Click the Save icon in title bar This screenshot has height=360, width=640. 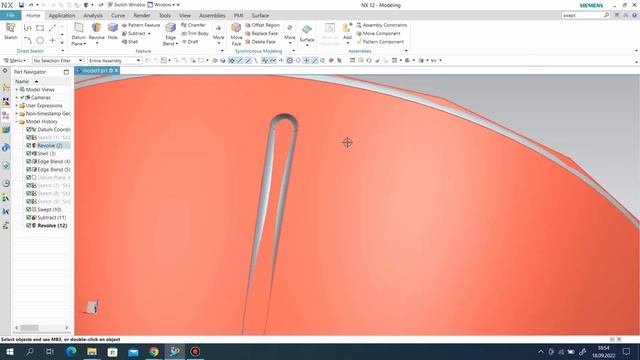point(21,5)
